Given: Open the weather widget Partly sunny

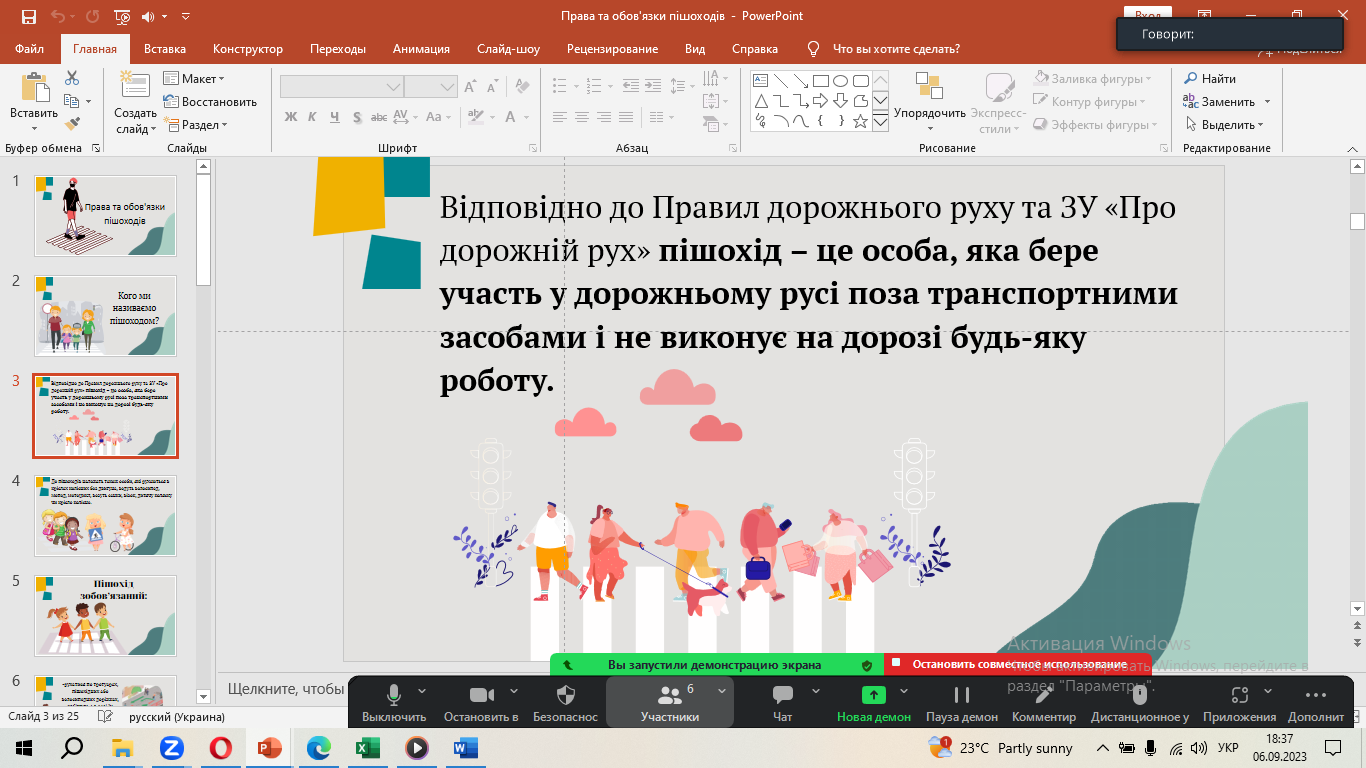Looking at the screenshot, I should coord(1001,748).
